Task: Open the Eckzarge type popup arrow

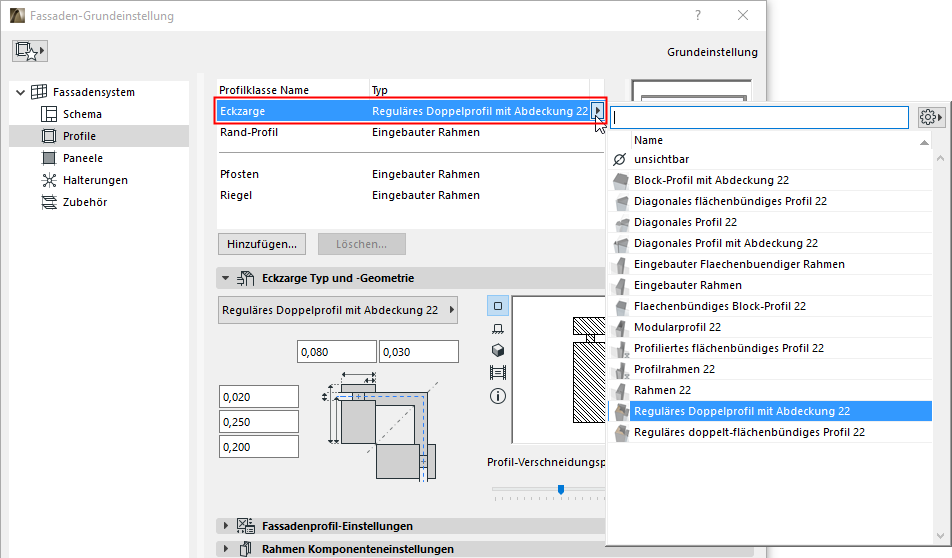Action: tap(597, 111)
